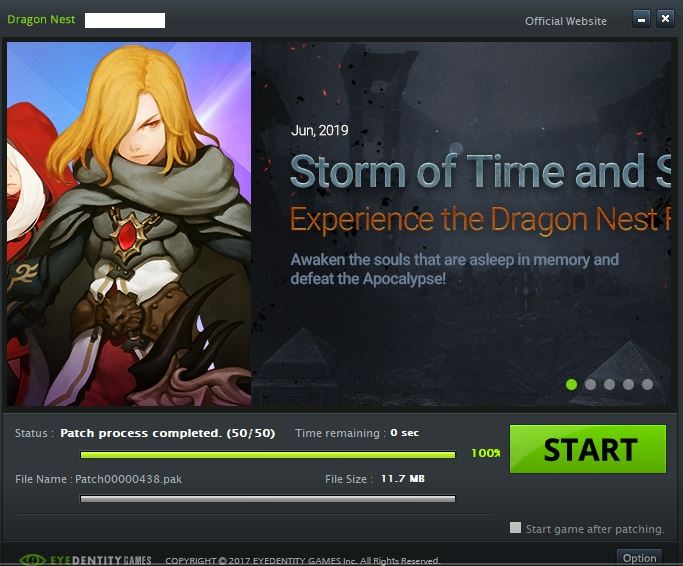
Task: Close the Dragon Nest launcher window
Action: tap(665, 19)
